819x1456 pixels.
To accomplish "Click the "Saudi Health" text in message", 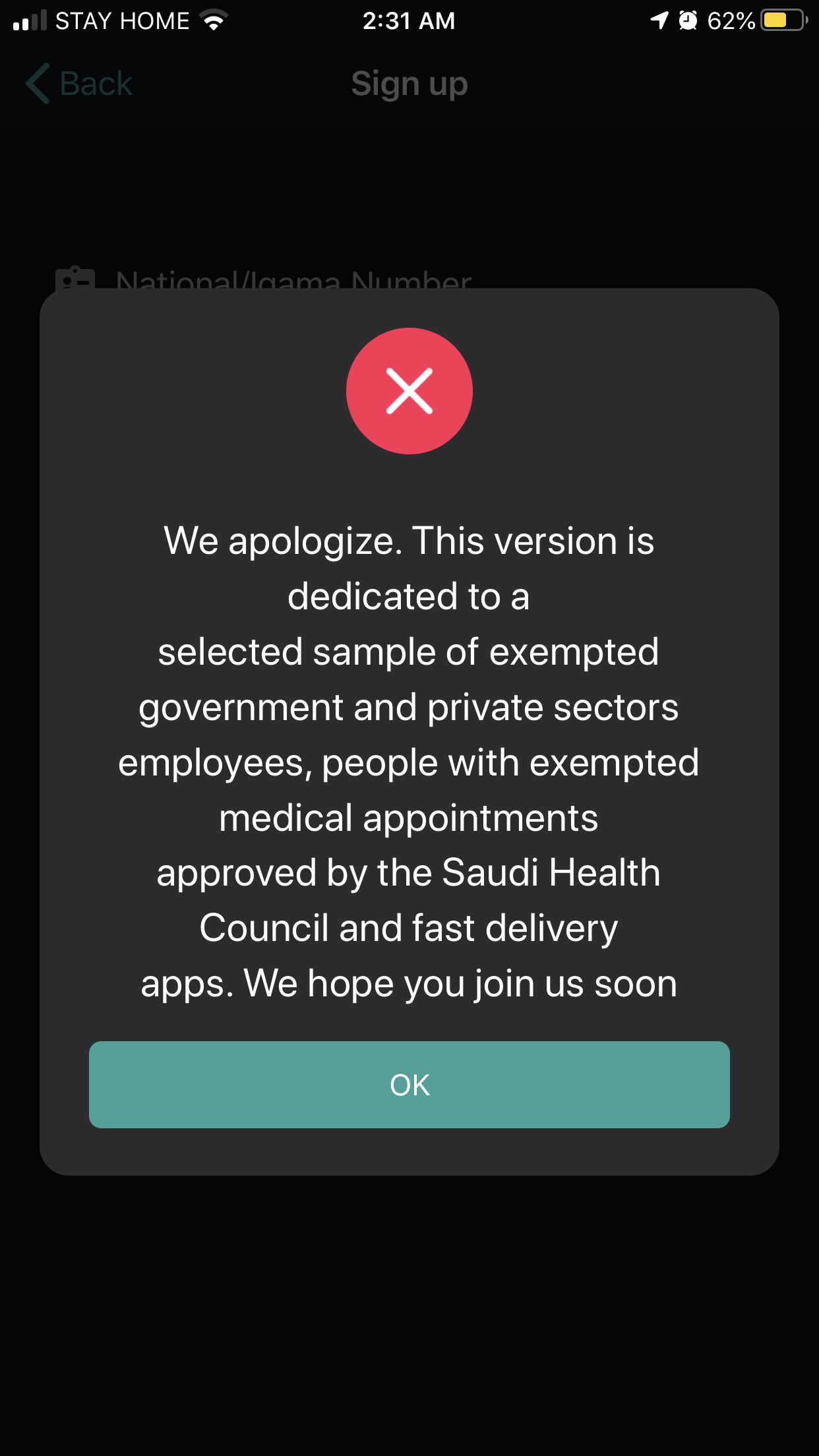I will (x=551, y=872).
